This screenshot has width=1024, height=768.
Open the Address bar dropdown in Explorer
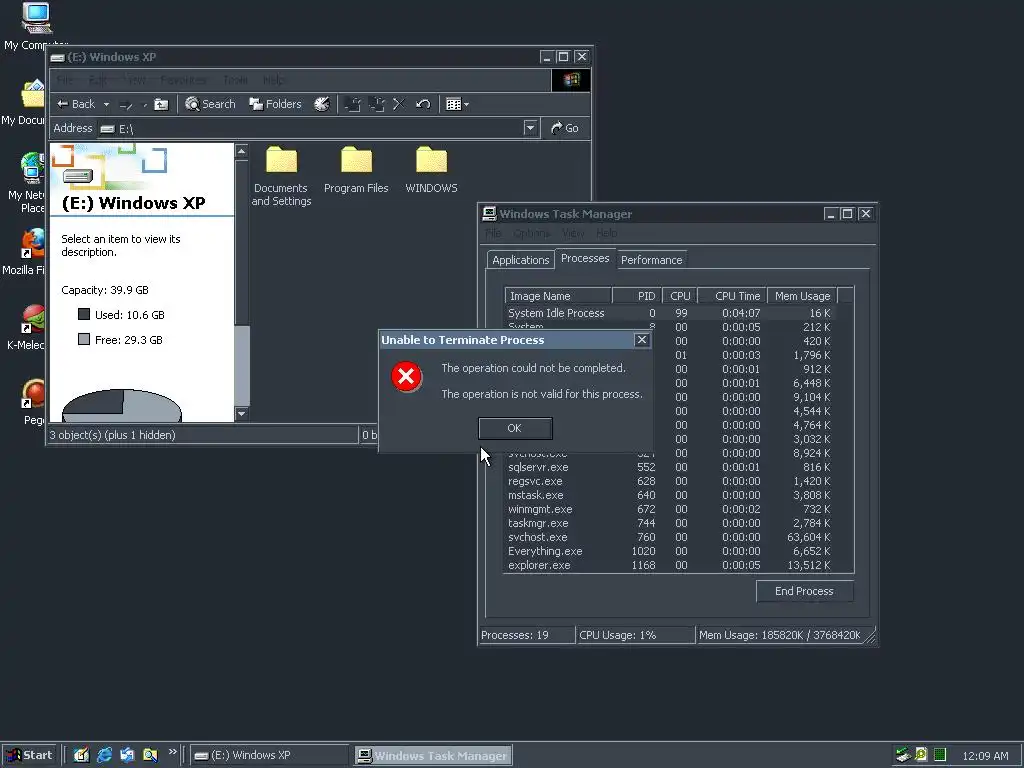point(530,128)
